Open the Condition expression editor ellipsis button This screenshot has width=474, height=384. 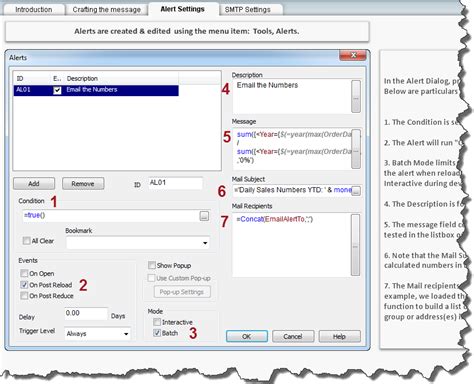pyautogui.click(x=204, y=216)
